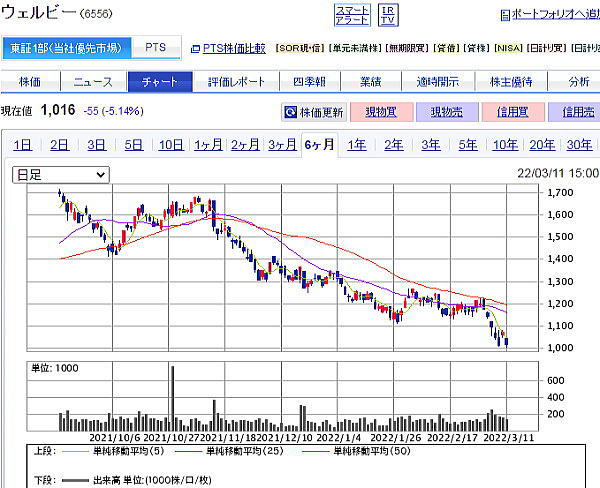This screenshot has height=488, width=600.
Task: Select the 1ヶ月 chart period
Action: pyautogui.click(x=208, y=145)
